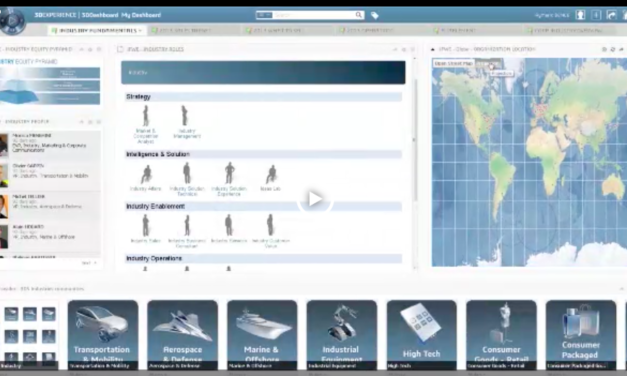Viewport: 627px width, 376px height.
Task: Open the Transportation & Mobility industry tile
Action: point(103,335)
